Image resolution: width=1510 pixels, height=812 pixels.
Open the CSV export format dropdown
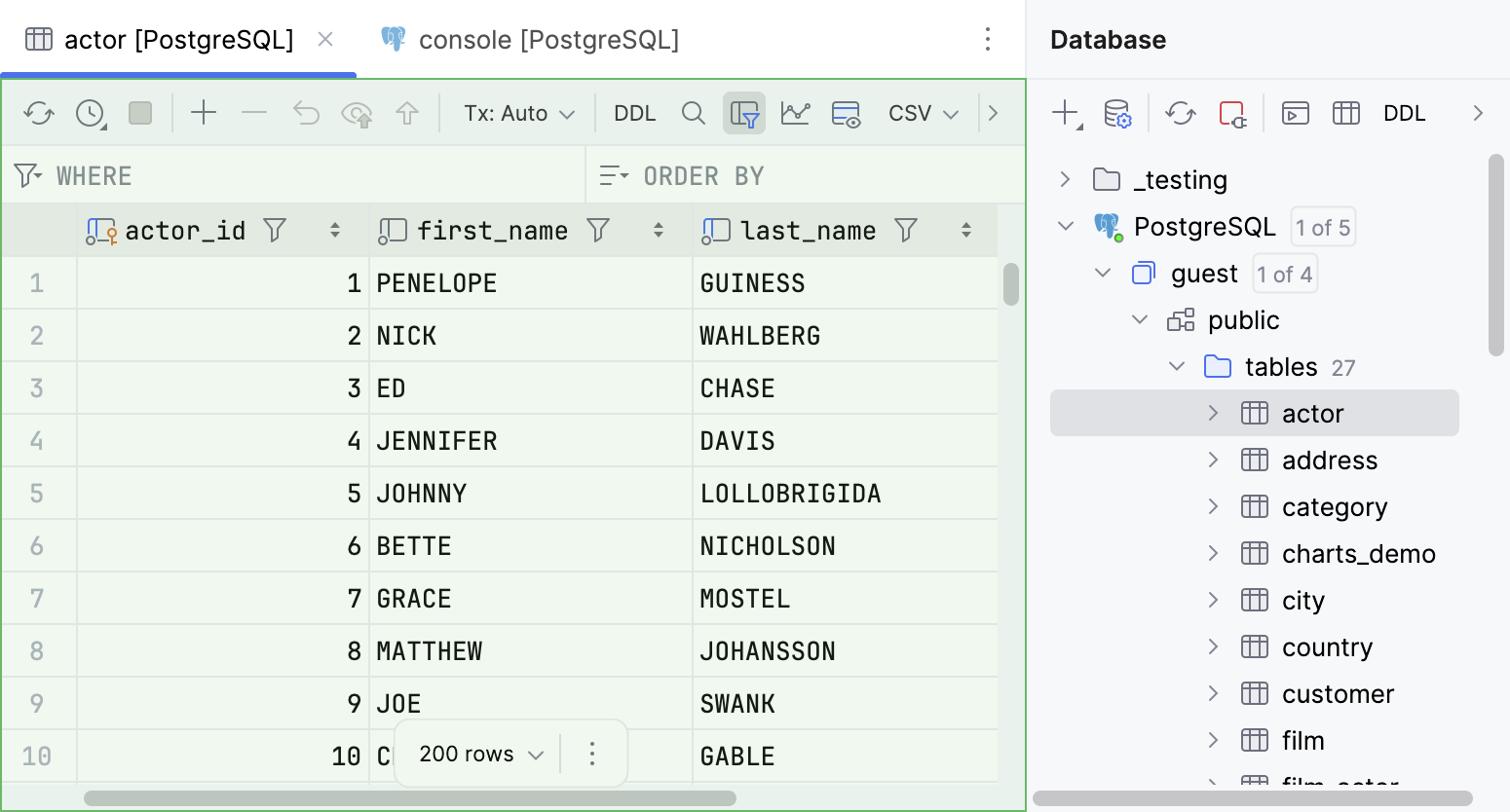(x=921, y=113)
